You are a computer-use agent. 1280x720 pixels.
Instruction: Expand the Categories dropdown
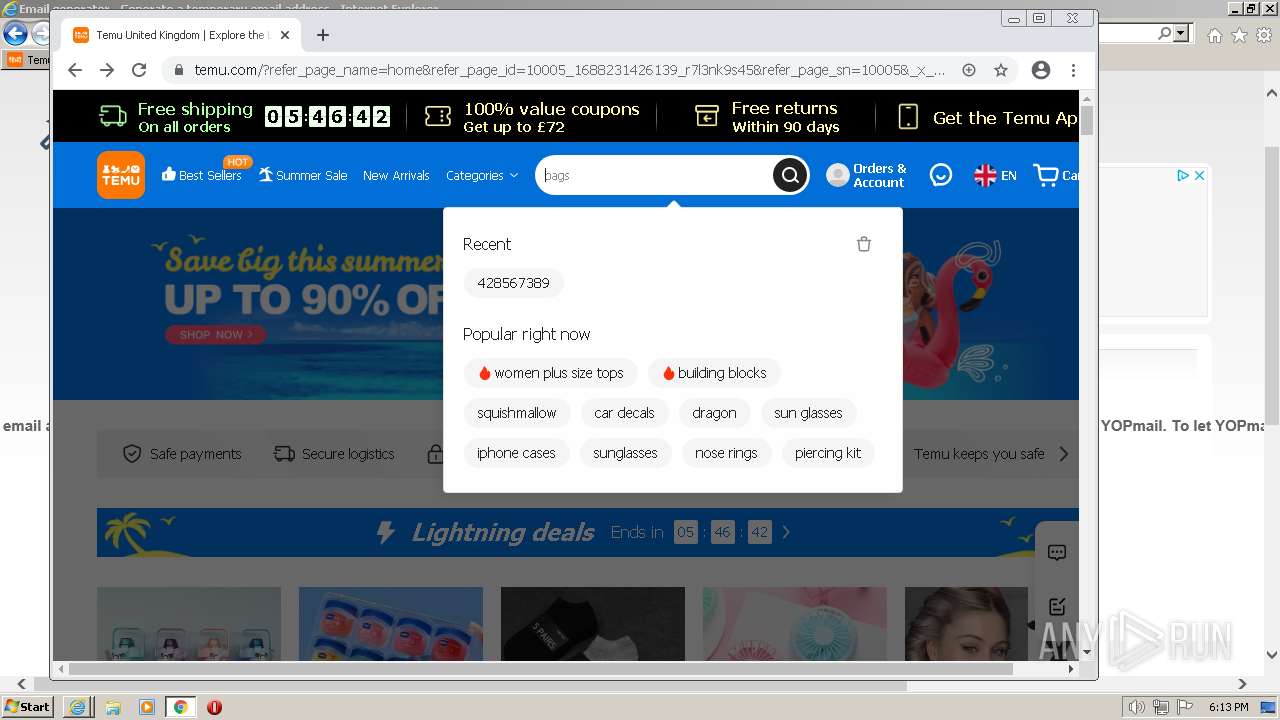[482, 175]
